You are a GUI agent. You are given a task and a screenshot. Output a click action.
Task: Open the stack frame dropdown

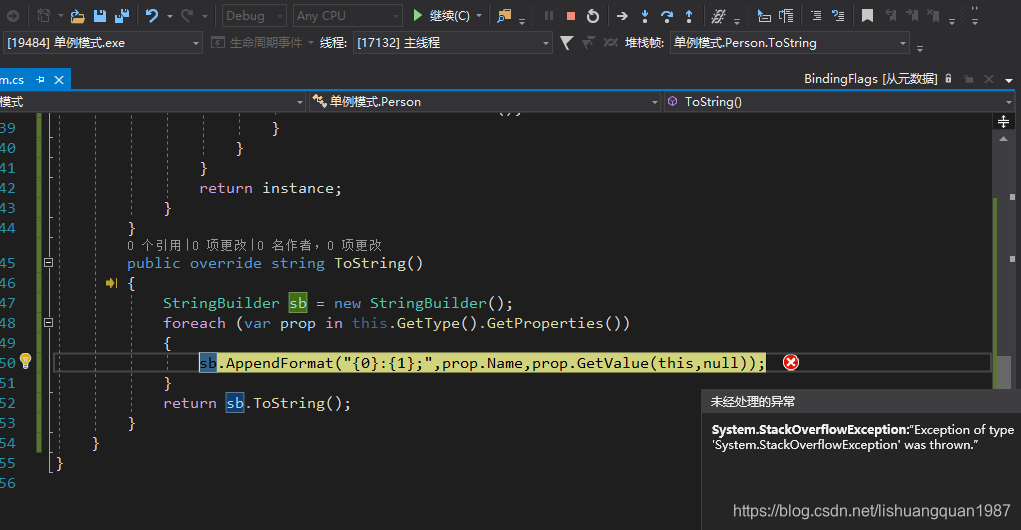(790, 43)
